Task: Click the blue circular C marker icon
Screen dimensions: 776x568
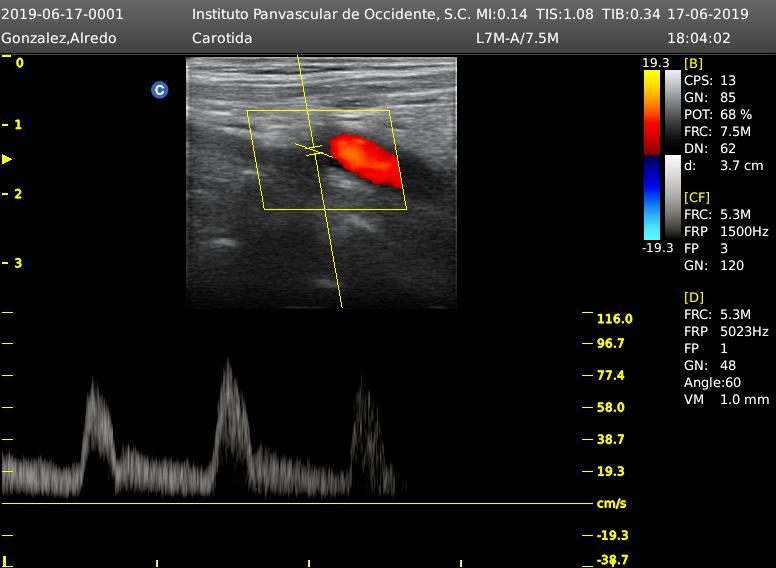Action: pyautogui.click(x=159, y=90)
